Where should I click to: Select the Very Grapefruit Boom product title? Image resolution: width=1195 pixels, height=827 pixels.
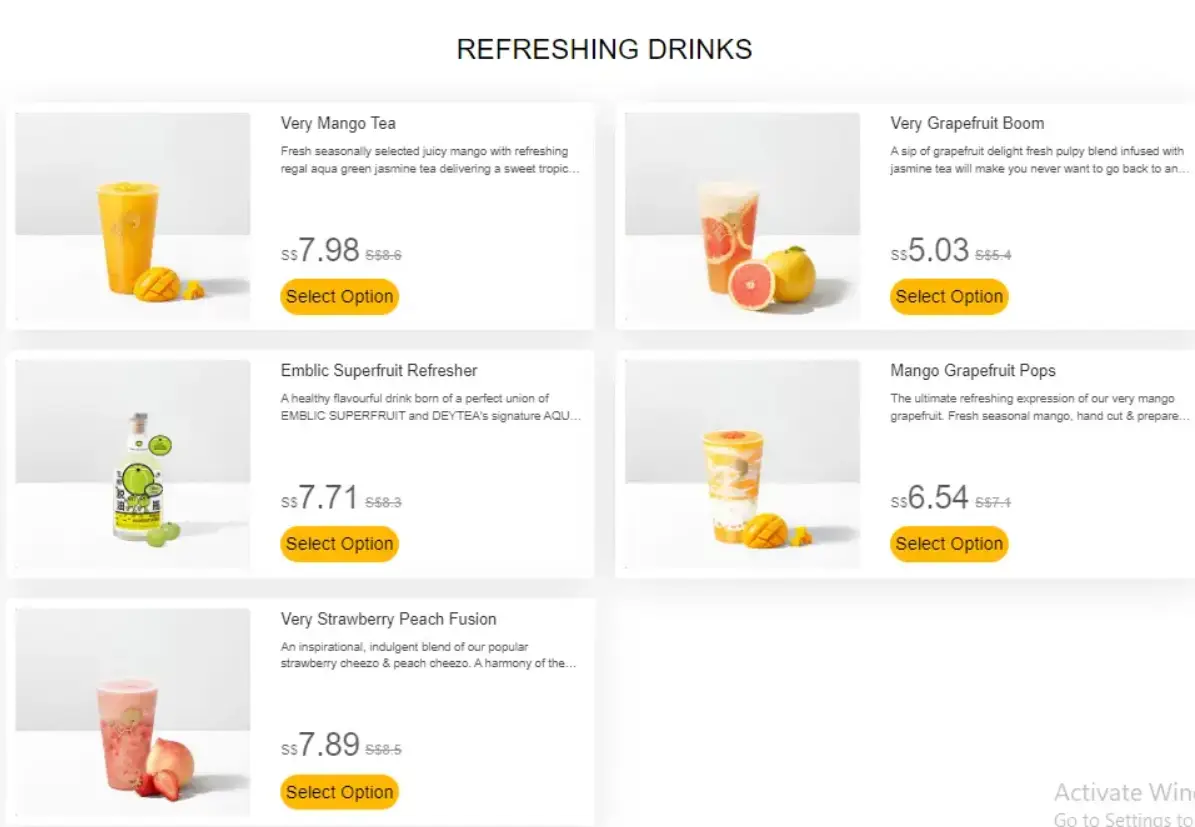point(966,123)
